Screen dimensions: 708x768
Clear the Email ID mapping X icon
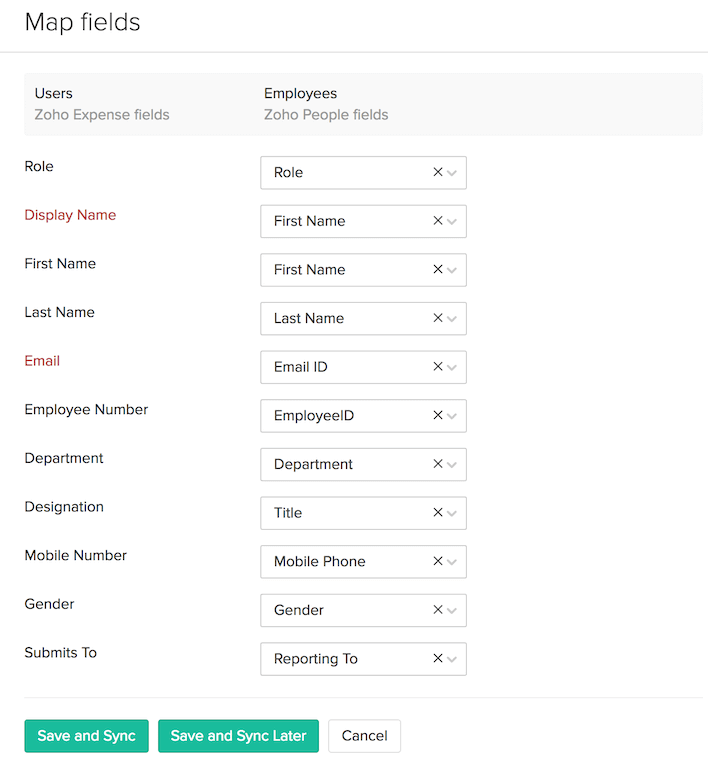[x=438, y=367]
